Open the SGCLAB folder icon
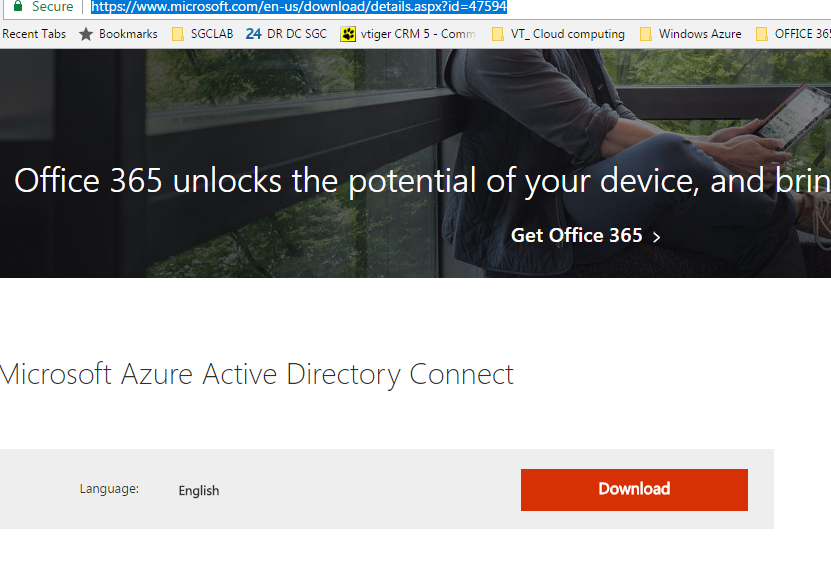This screenshot has height=577, width=831. pyautogui.click(x=178, y=34)
